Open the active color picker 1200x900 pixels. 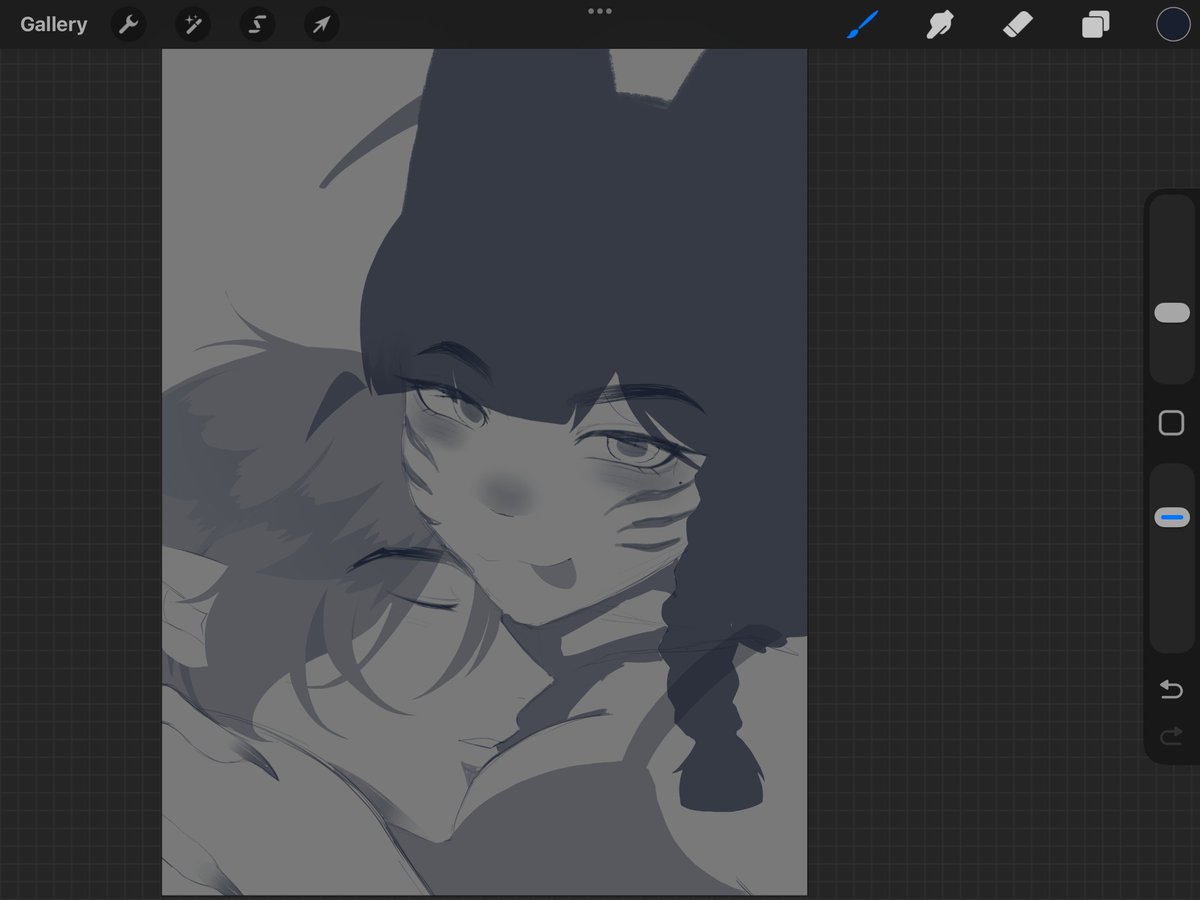click(1173, 24)
